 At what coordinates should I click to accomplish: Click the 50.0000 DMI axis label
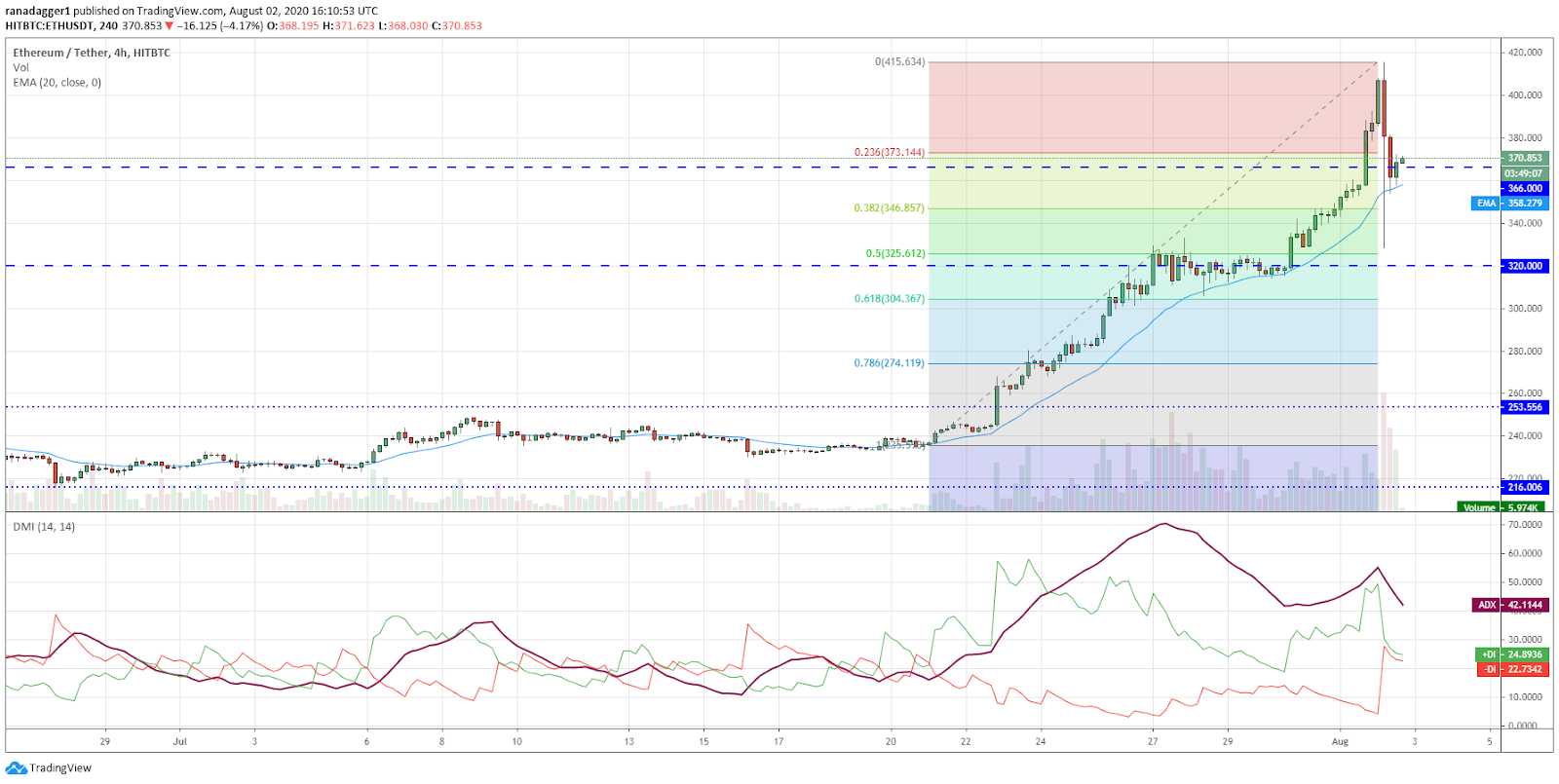[x=1525, y=582]
